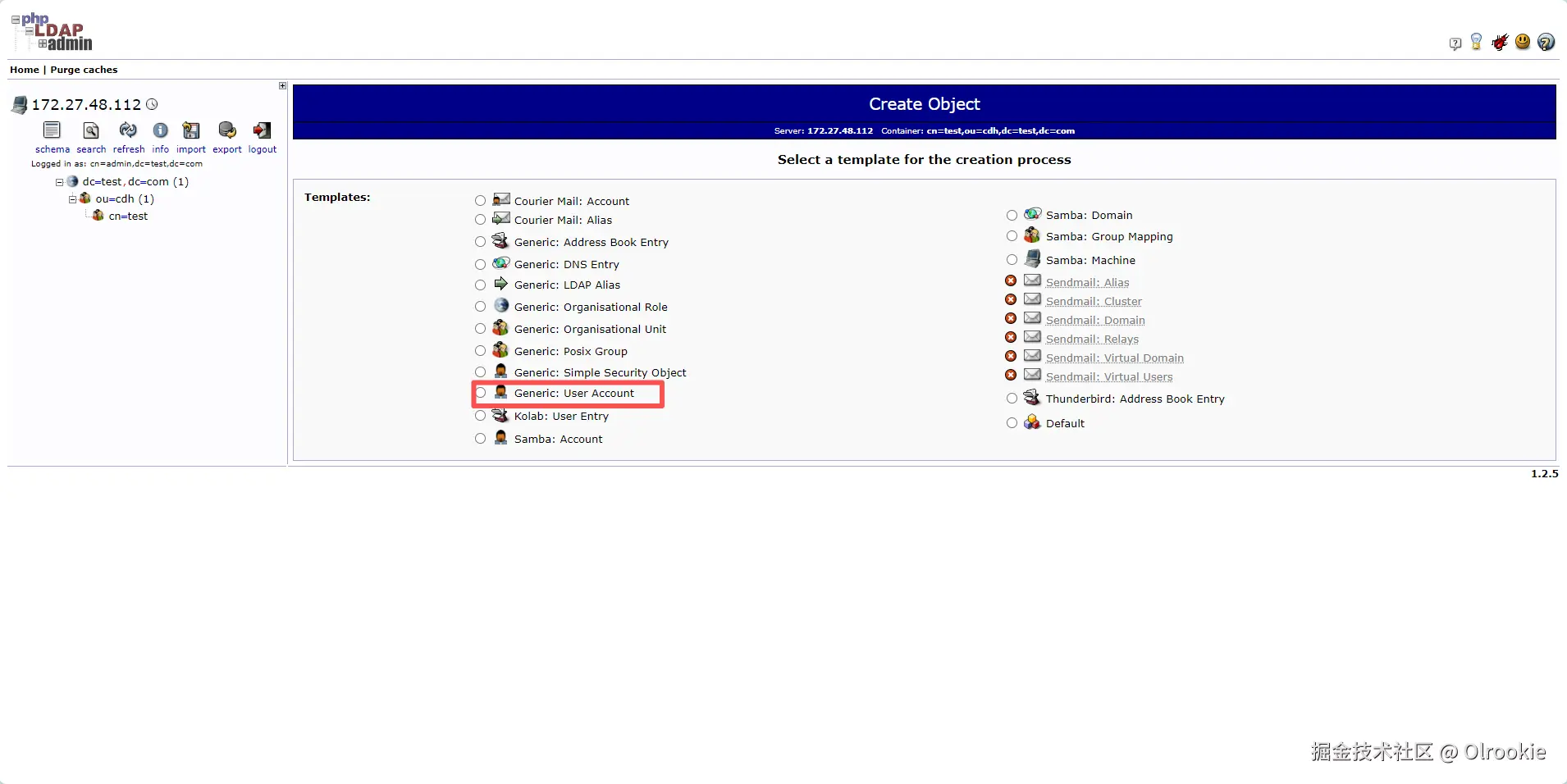Click the dc=test,dc=com (1) base entry
The image size is (1567, 784).
(x=135, y=182)
